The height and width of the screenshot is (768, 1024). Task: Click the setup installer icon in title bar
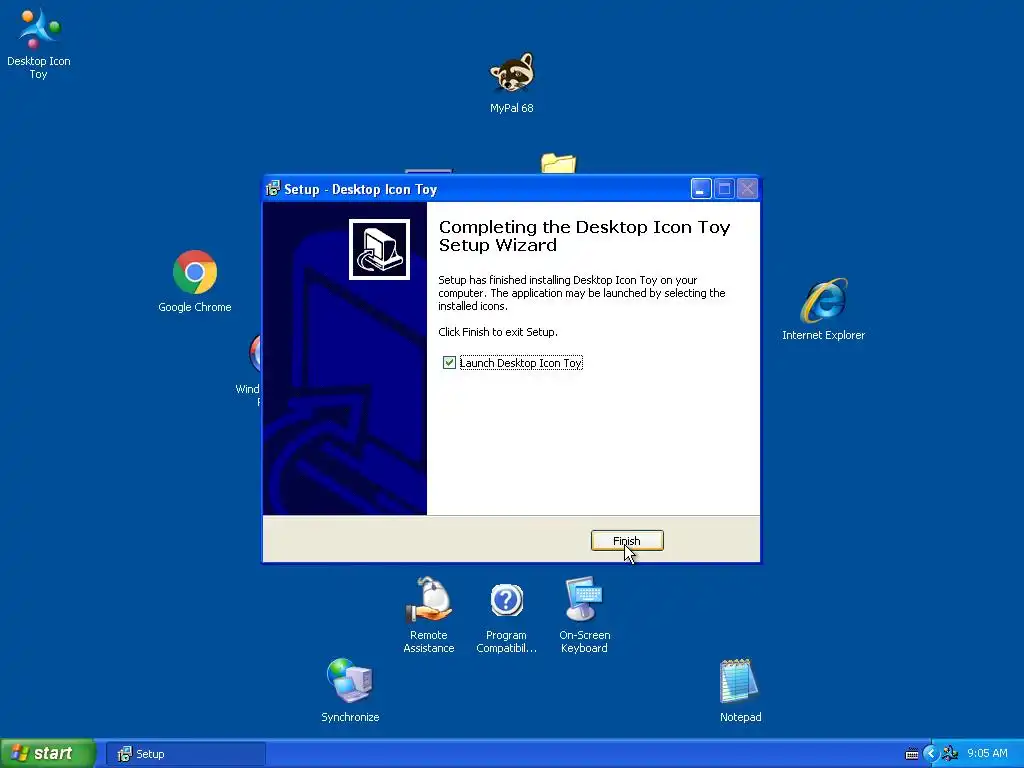[273, 189]
